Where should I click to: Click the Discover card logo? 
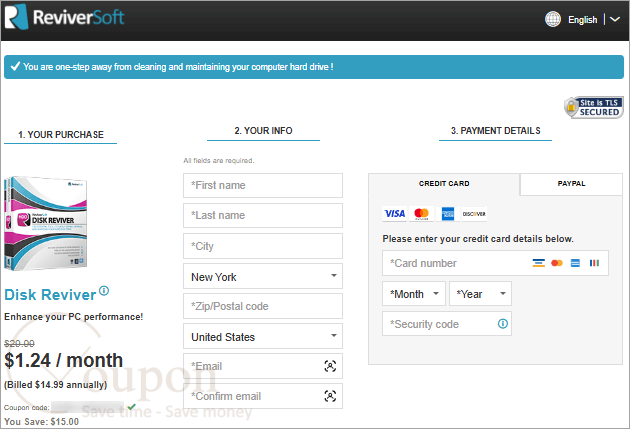coord(474,213)
